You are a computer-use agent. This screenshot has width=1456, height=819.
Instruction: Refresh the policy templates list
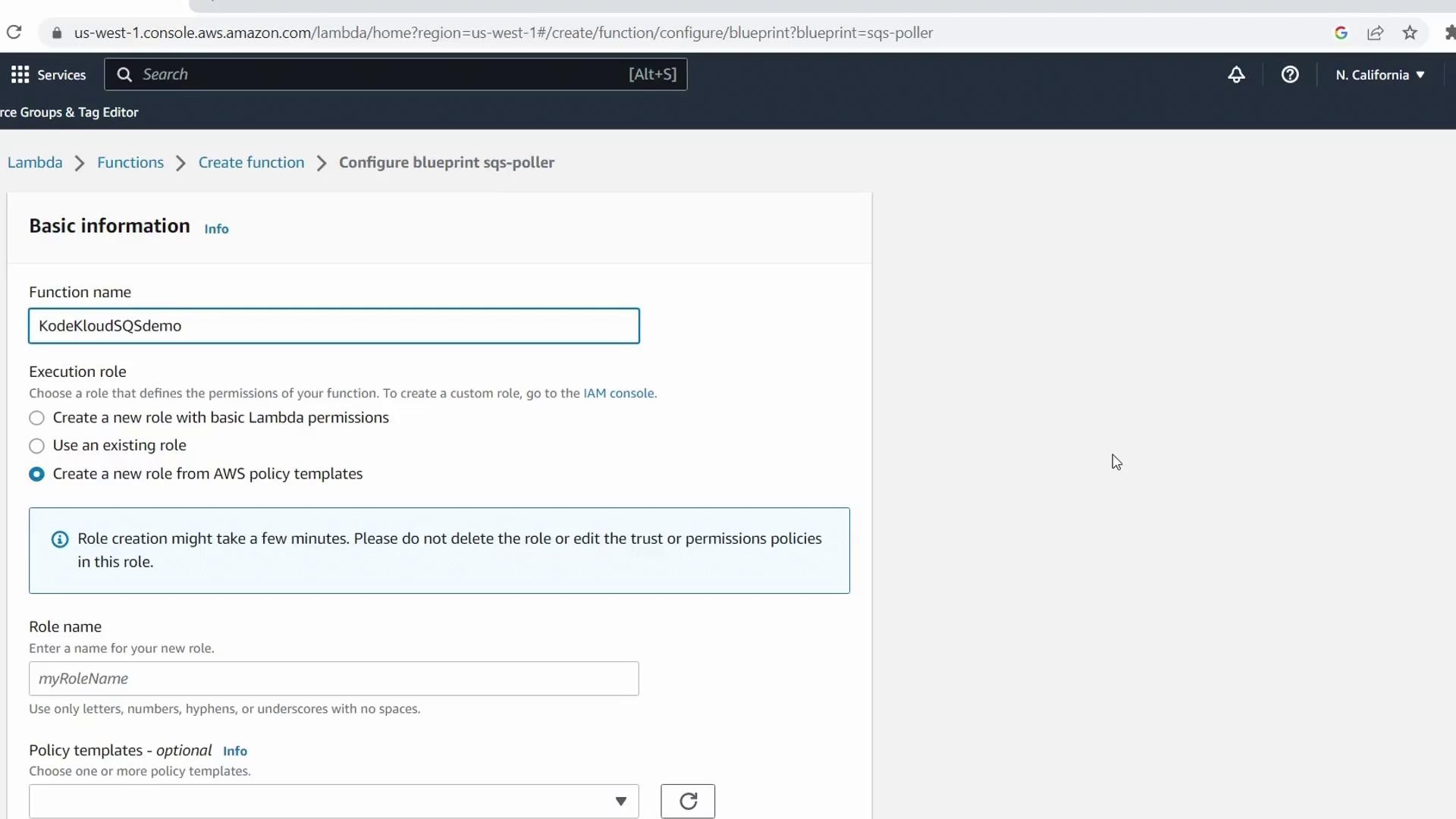coord(688,801)
